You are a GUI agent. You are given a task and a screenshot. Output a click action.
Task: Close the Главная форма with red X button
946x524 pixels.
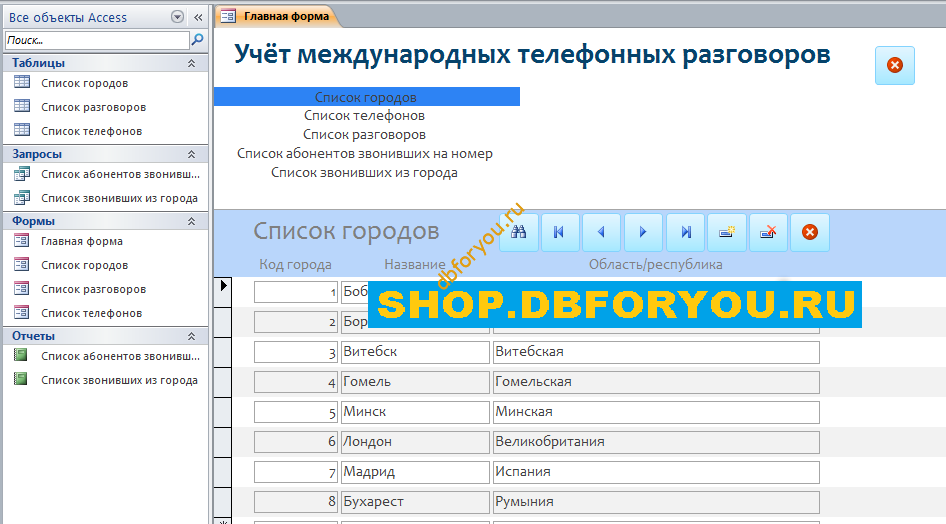[x=895, y=65]
